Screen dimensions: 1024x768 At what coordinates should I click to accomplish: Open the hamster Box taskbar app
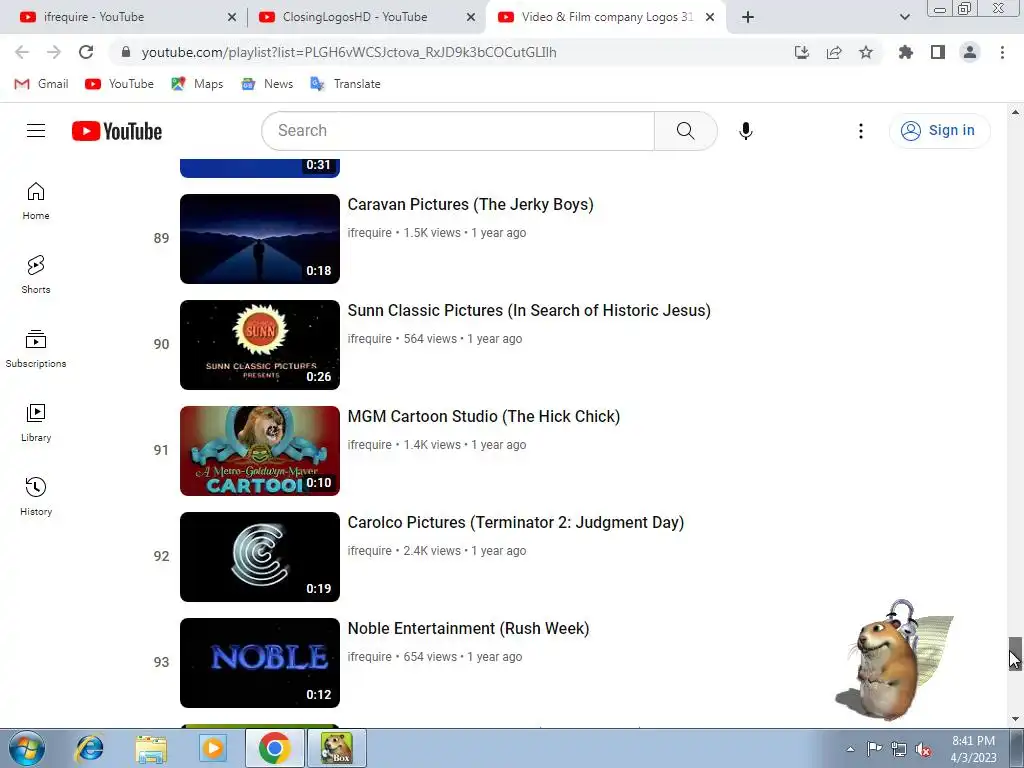click(x=337, y=748)
